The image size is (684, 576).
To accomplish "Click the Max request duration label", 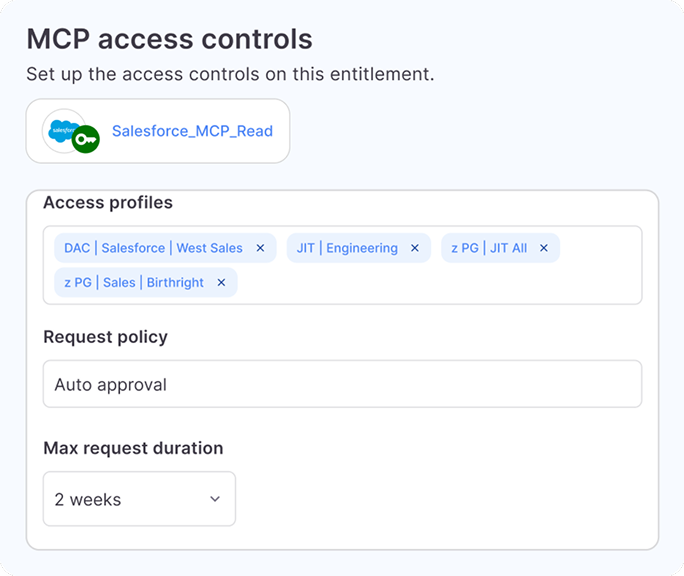I will pyautogui.click(x=133, y=448).
